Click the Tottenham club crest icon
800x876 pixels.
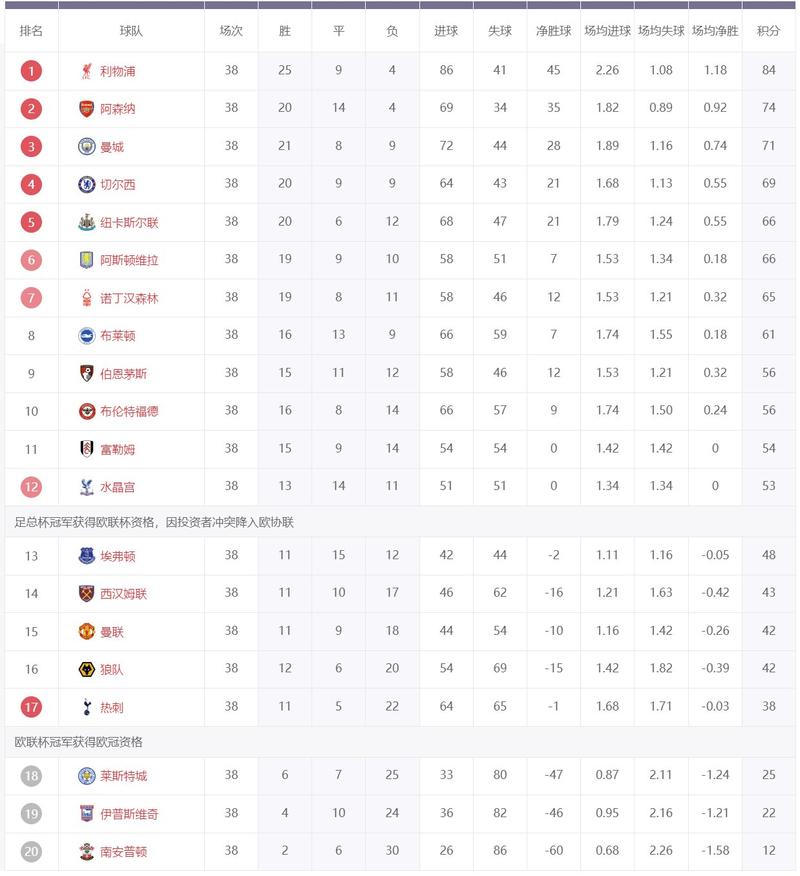pyautogui.click(x=87, y=707)
